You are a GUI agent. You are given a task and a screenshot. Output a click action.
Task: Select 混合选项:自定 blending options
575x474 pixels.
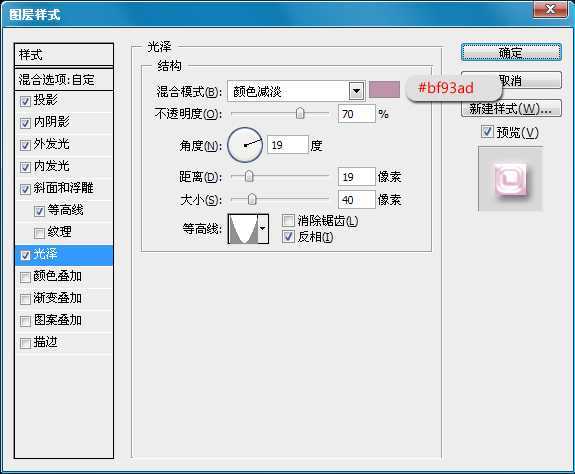(x=64, y=79)
